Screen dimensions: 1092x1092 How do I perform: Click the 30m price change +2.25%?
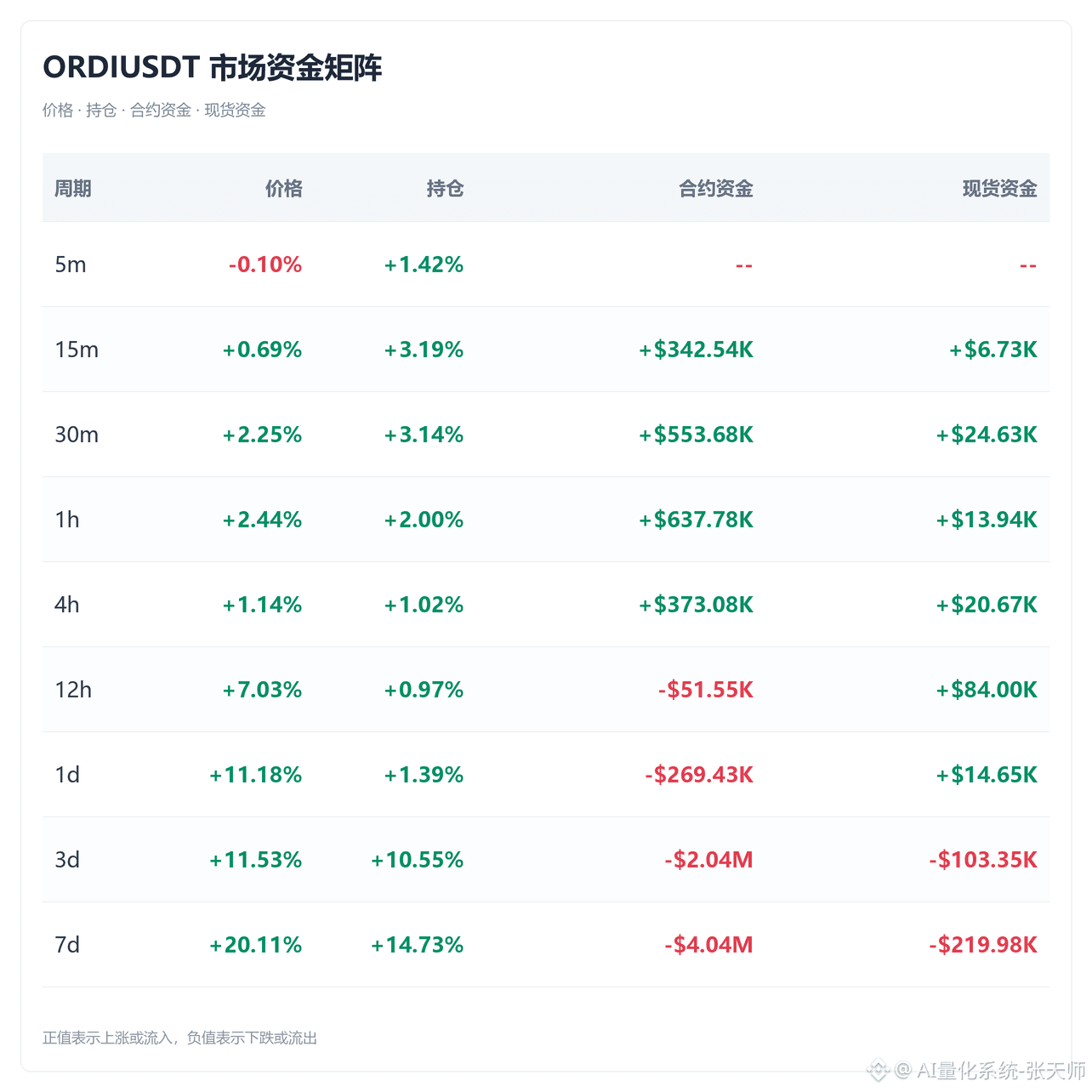pos(262,435)
